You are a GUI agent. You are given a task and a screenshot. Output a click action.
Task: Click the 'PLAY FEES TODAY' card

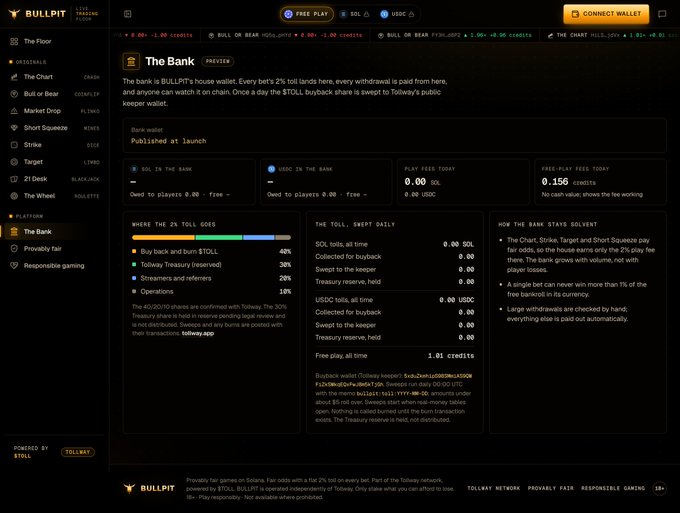(x=463, y=182)
